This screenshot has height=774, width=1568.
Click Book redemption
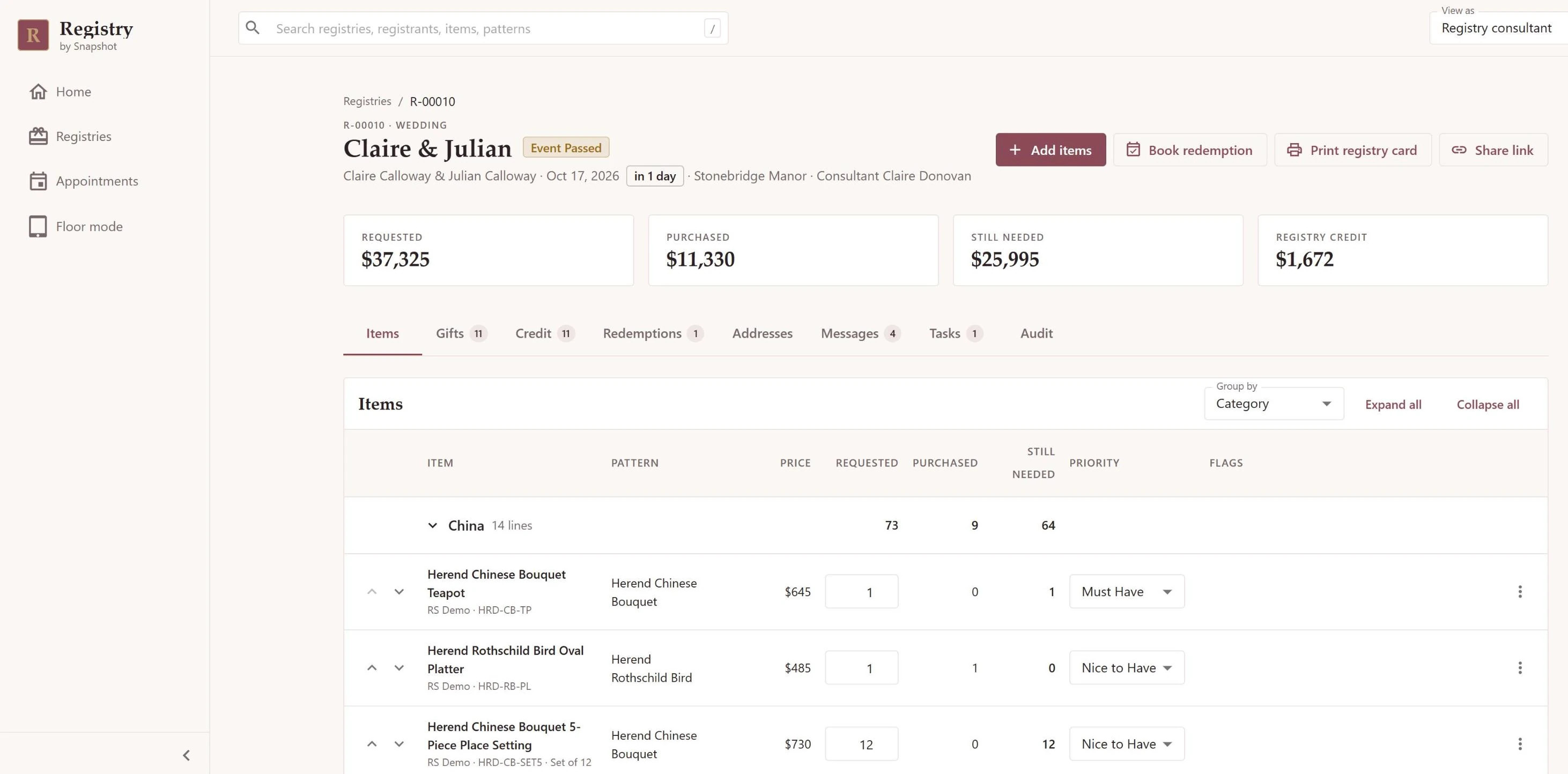coord(1190,150)
